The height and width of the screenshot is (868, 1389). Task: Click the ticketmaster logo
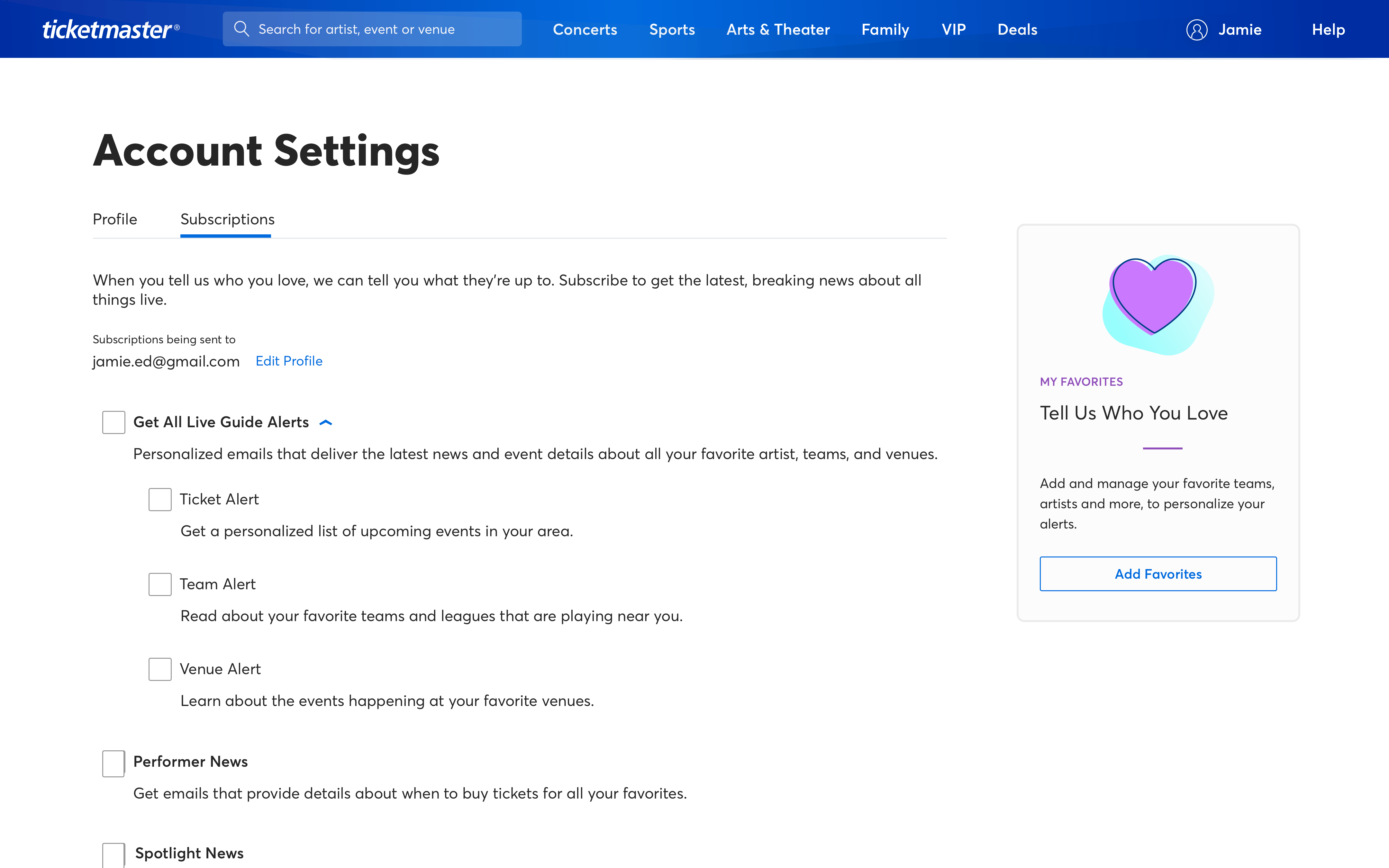pos(110,29)
